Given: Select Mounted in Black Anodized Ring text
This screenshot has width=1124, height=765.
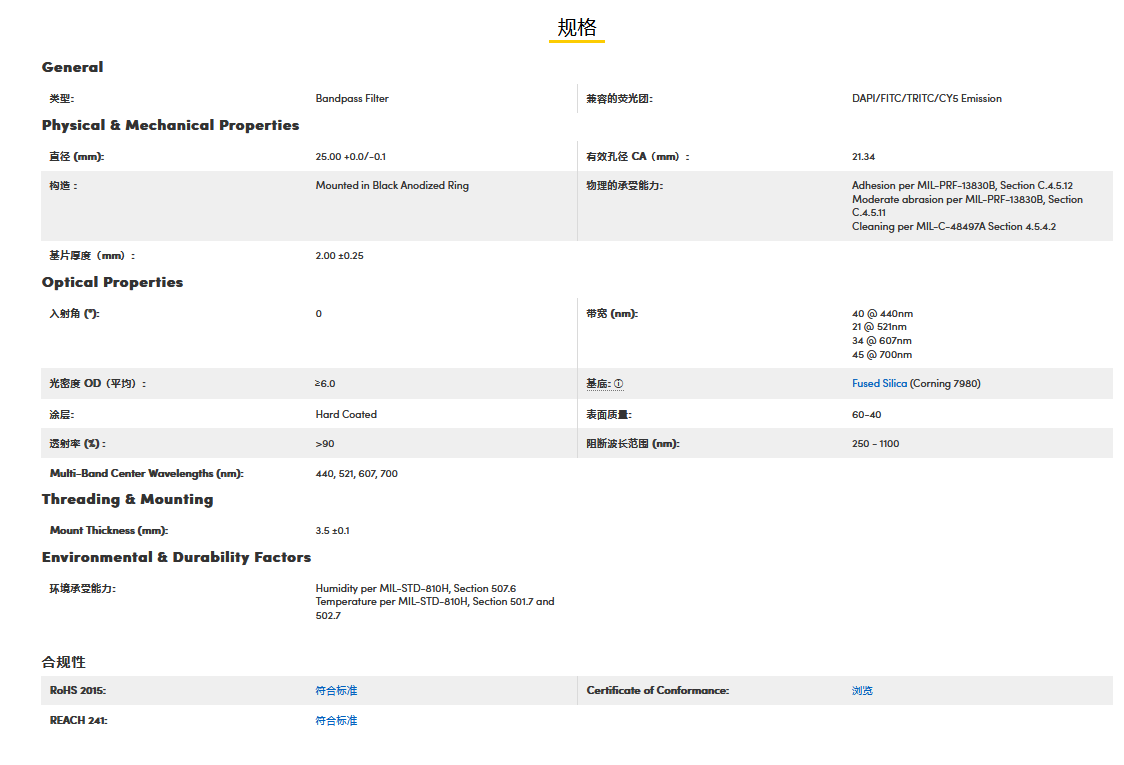Looking at the screenshot, I should click(392, 186).
